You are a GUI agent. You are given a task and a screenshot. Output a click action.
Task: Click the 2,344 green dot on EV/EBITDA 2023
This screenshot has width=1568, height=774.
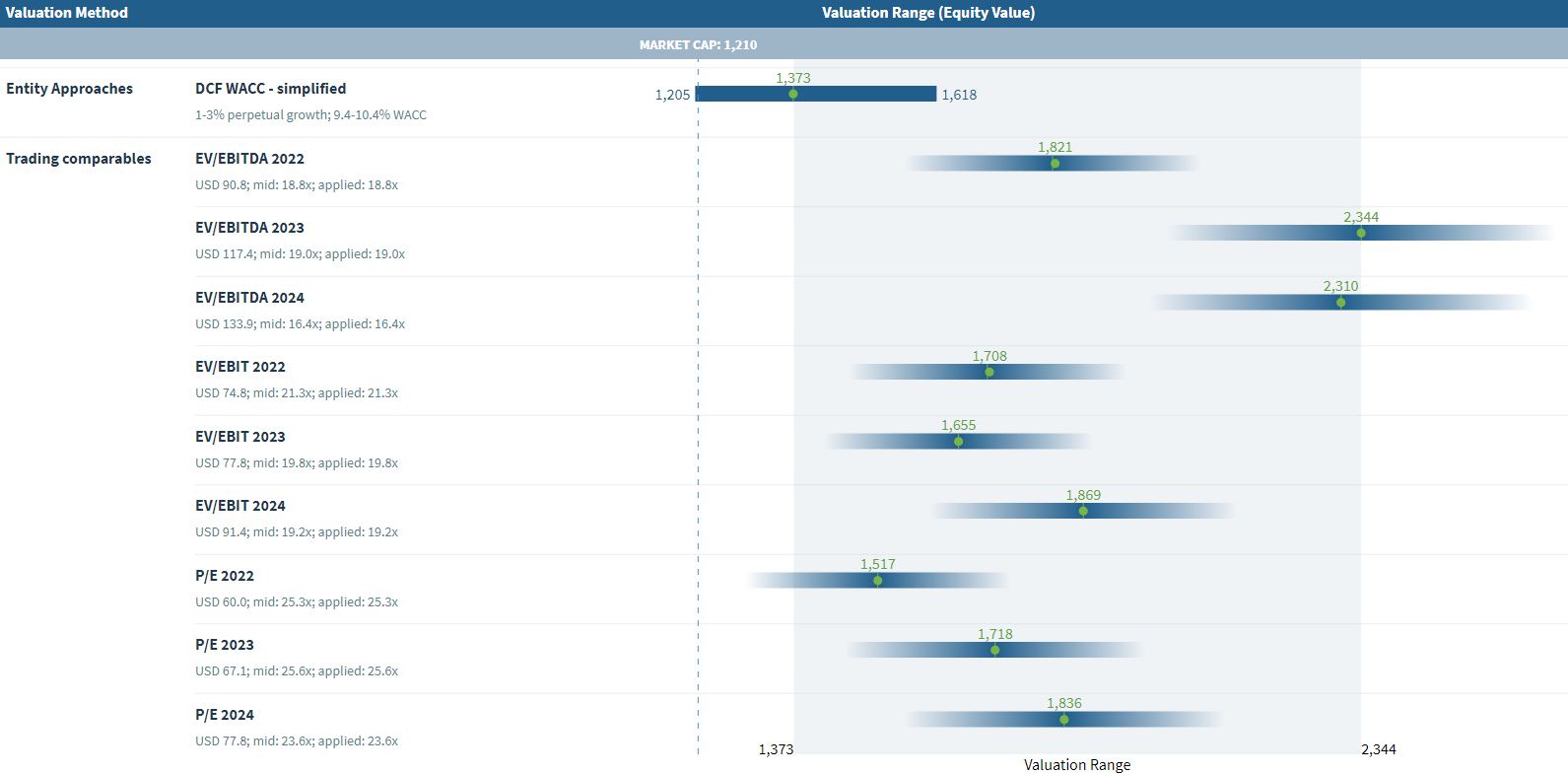click(1361, 234)
